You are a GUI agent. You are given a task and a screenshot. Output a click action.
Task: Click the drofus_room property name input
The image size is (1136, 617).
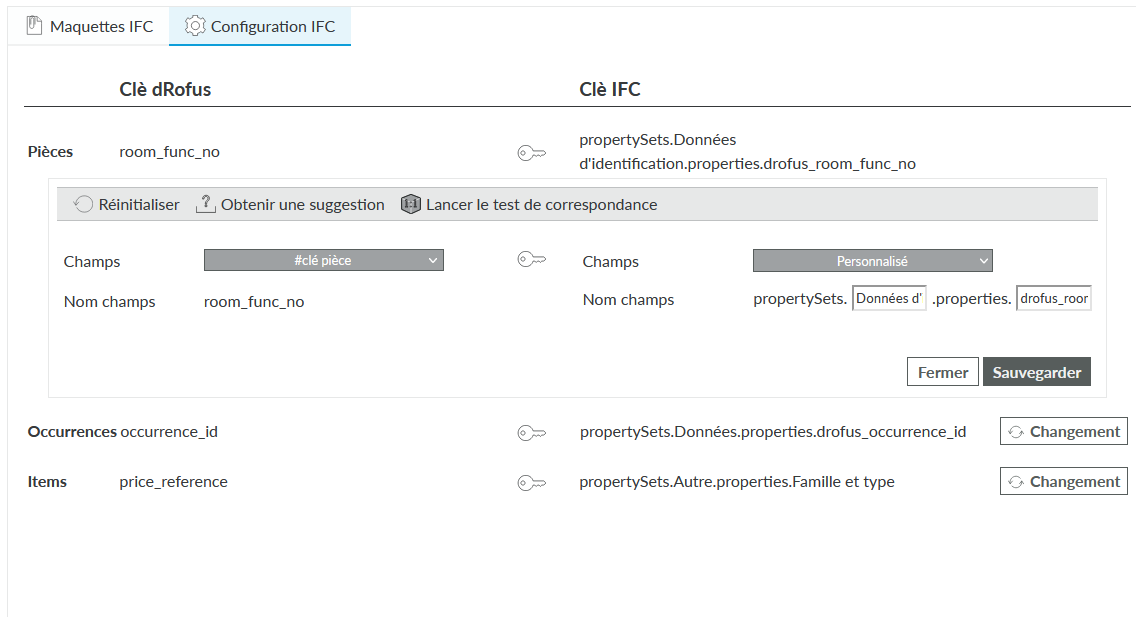coord(1053,299)
